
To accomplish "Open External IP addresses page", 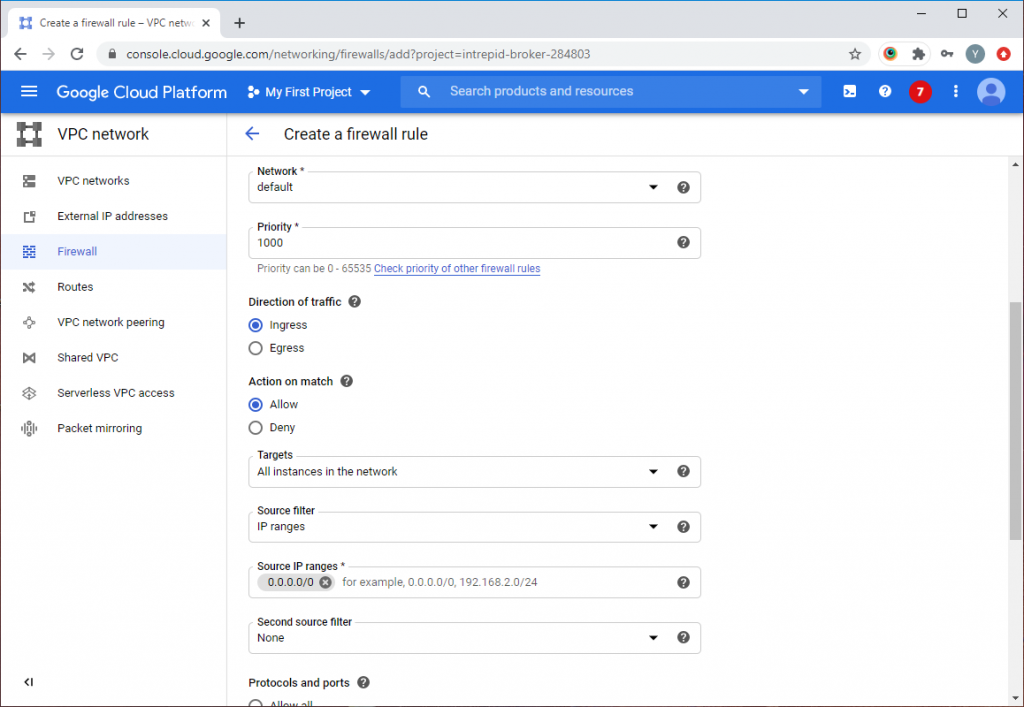I will pyautogui.click(x=112, y=216).
